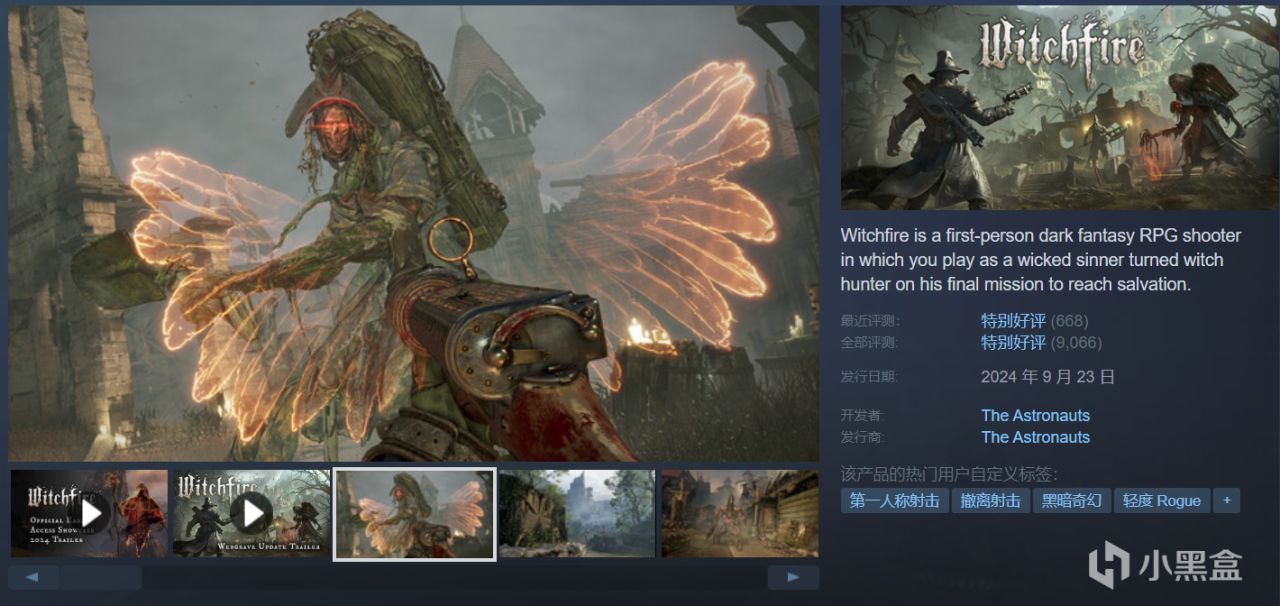Click the 发行商 label
Image resolution: width=1280 pixels, height=606 pixels.
point(863,437)
